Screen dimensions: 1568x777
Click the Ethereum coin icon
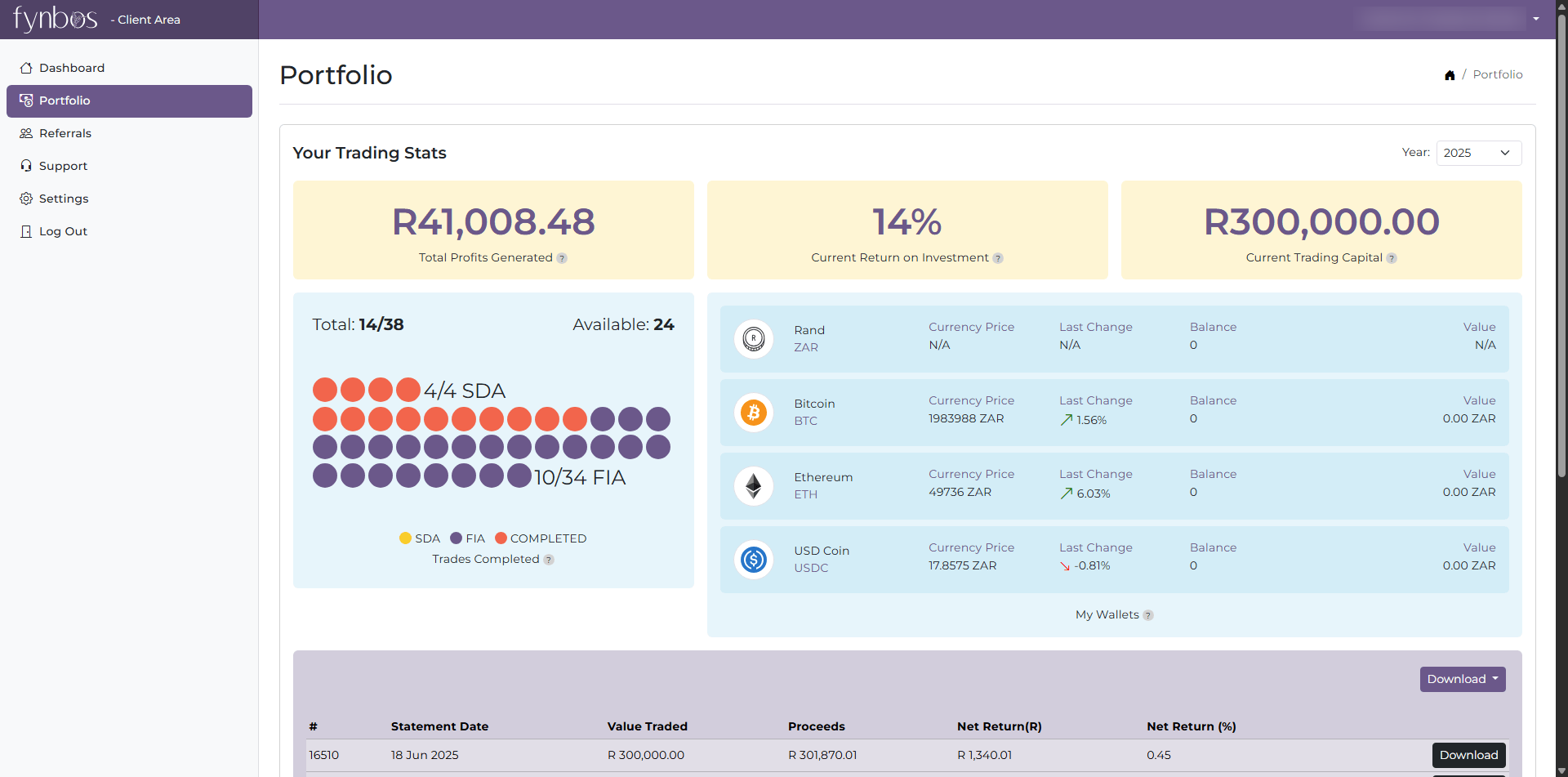(x=753, y=486)
